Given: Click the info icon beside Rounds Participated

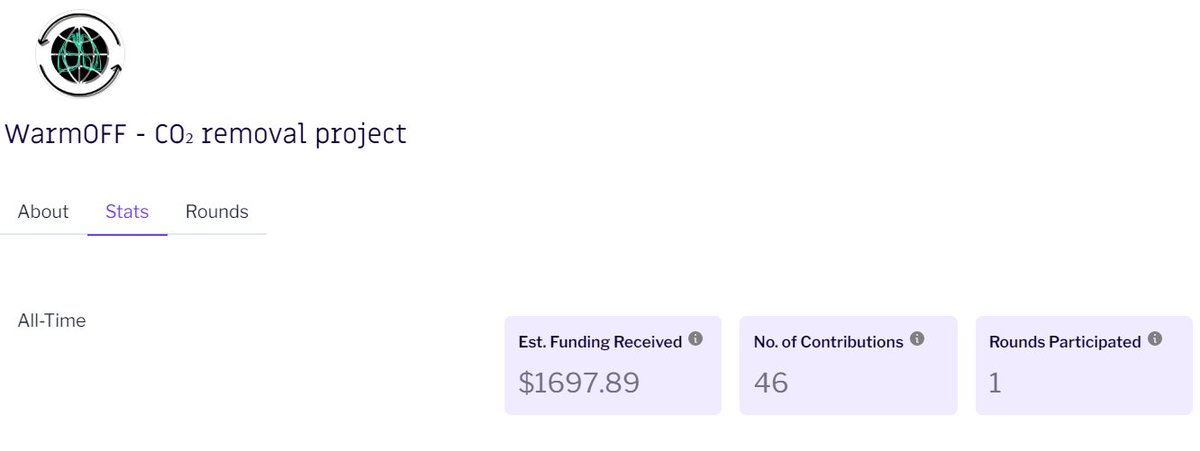Looking at the screenshot, I should pos(1155,340).
